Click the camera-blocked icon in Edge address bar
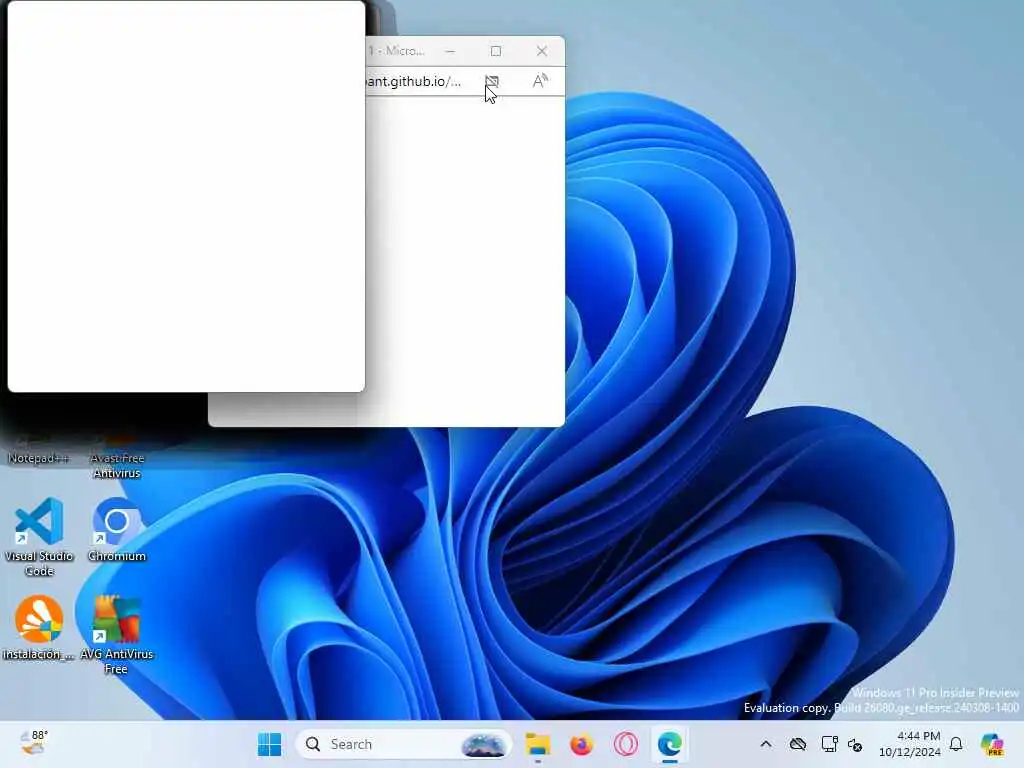Image resolution: width=1024 pixels, height=768 pixels. 492,81
